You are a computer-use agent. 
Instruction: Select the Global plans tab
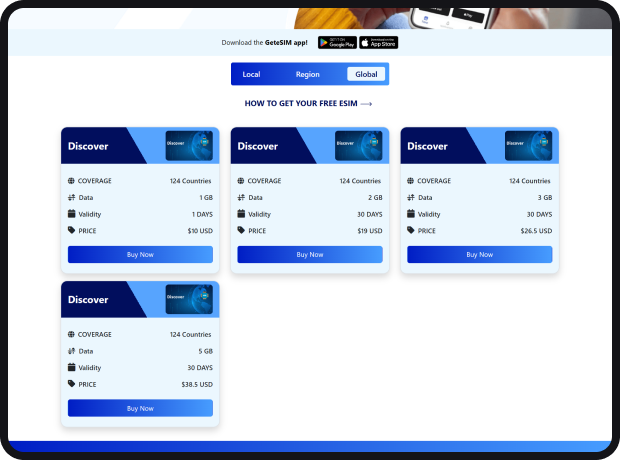point(366,74)
